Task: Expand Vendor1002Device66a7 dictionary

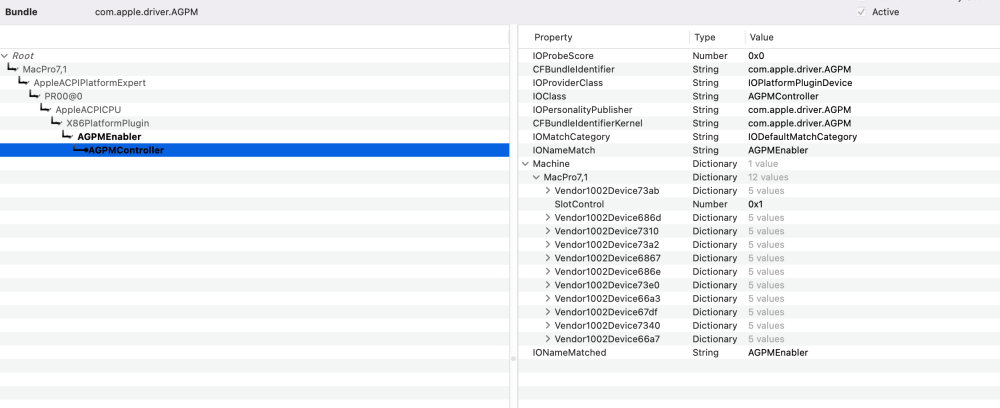Action: 547,339
